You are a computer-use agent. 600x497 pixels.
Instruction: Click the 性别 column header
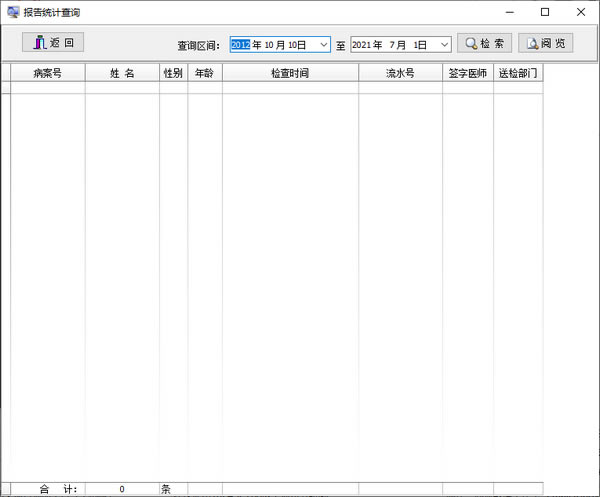click(x=173, y=73)
